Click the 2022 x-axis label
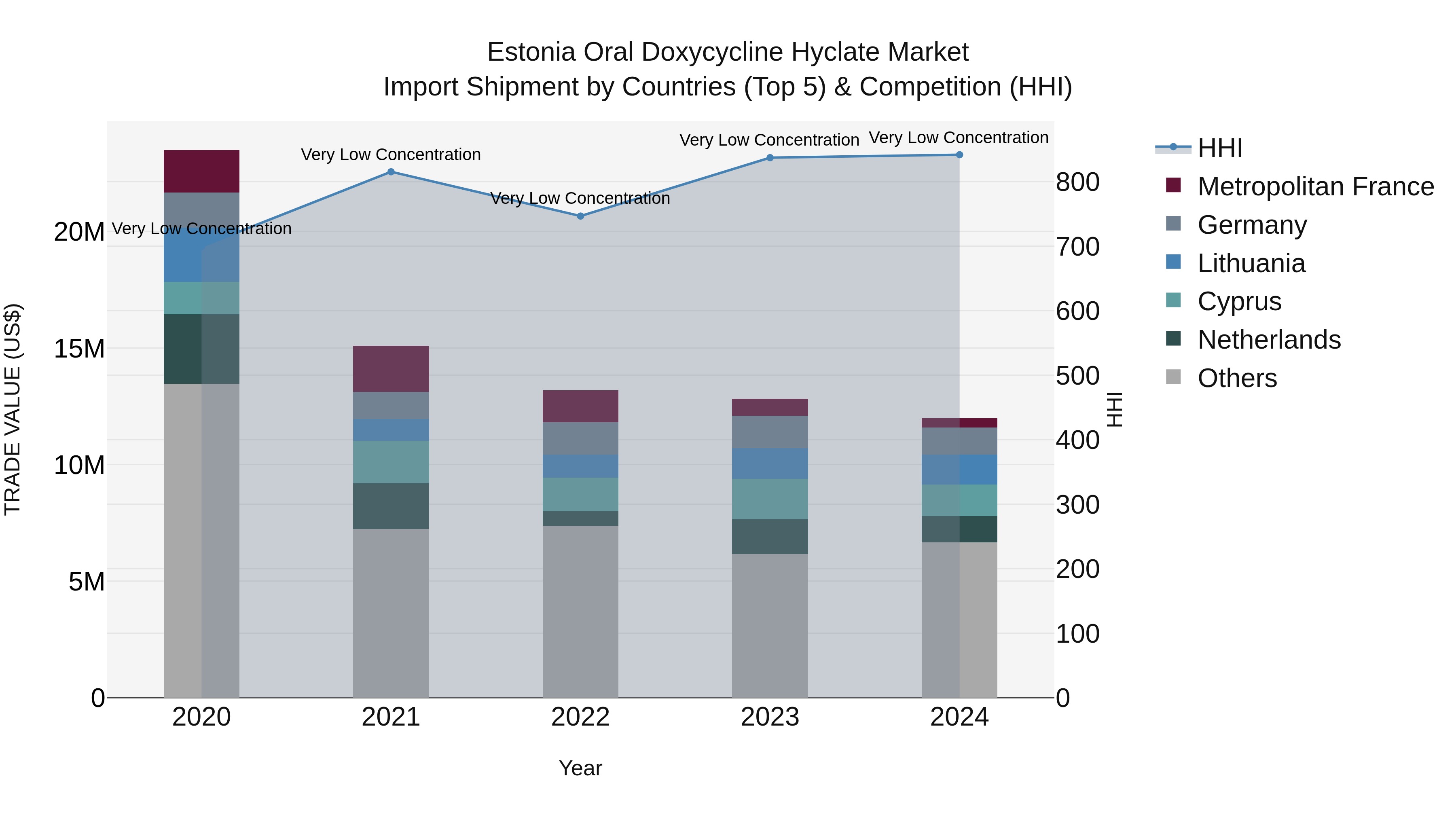This screenshot has width=1456, height=819. pos(580,717)
